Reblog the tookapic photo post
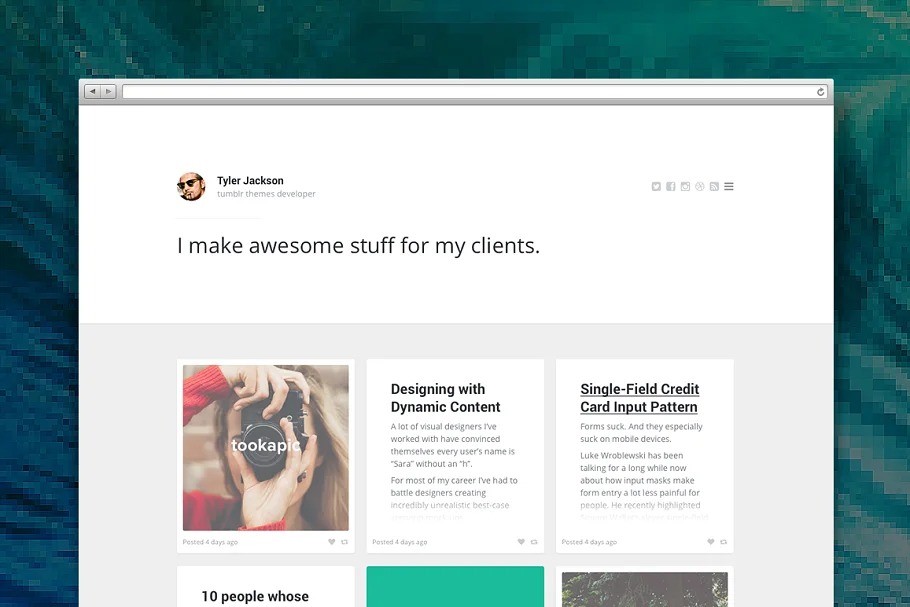 click(344, 542)
